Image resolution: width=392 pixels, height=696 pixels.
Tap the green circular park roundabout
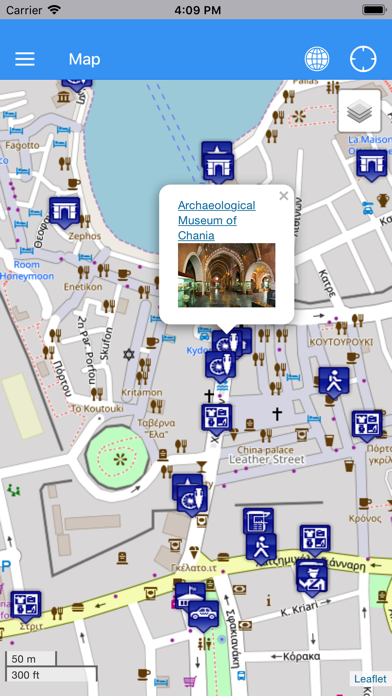pyautogui.click(x=117, y=458)
